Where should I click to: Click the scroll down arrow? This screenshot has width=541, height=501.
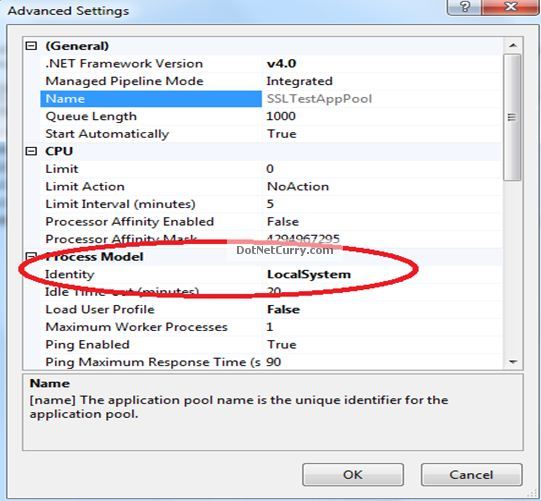513,362
